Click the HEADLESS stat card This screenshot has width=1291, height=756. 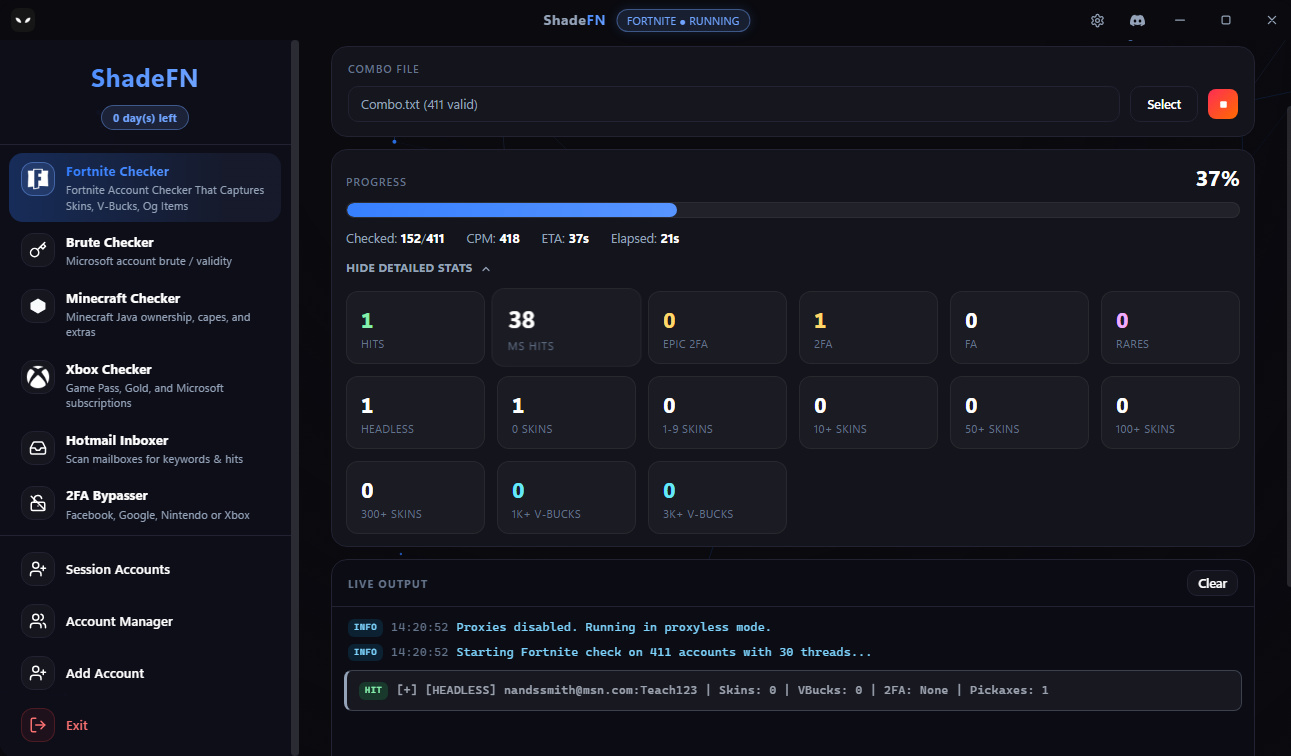pyautogui.click(x=415, y=412)
